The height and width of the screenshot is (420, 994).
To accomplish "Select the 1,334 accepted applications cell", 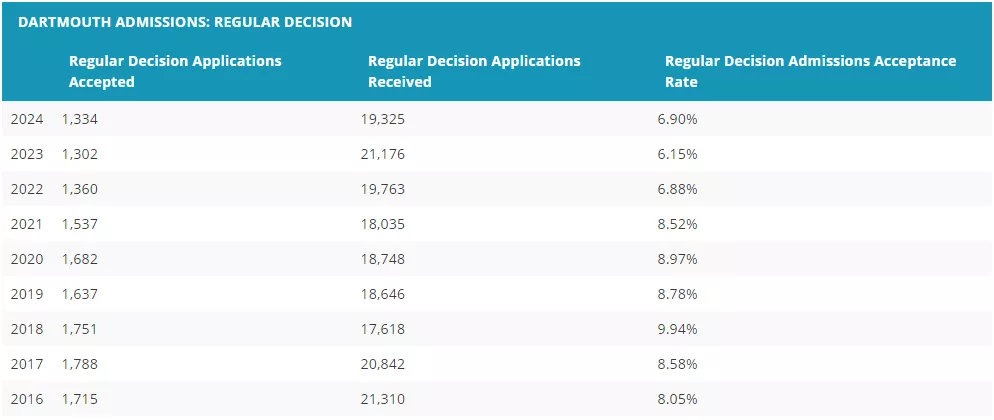I will click(x=80, y=119).
